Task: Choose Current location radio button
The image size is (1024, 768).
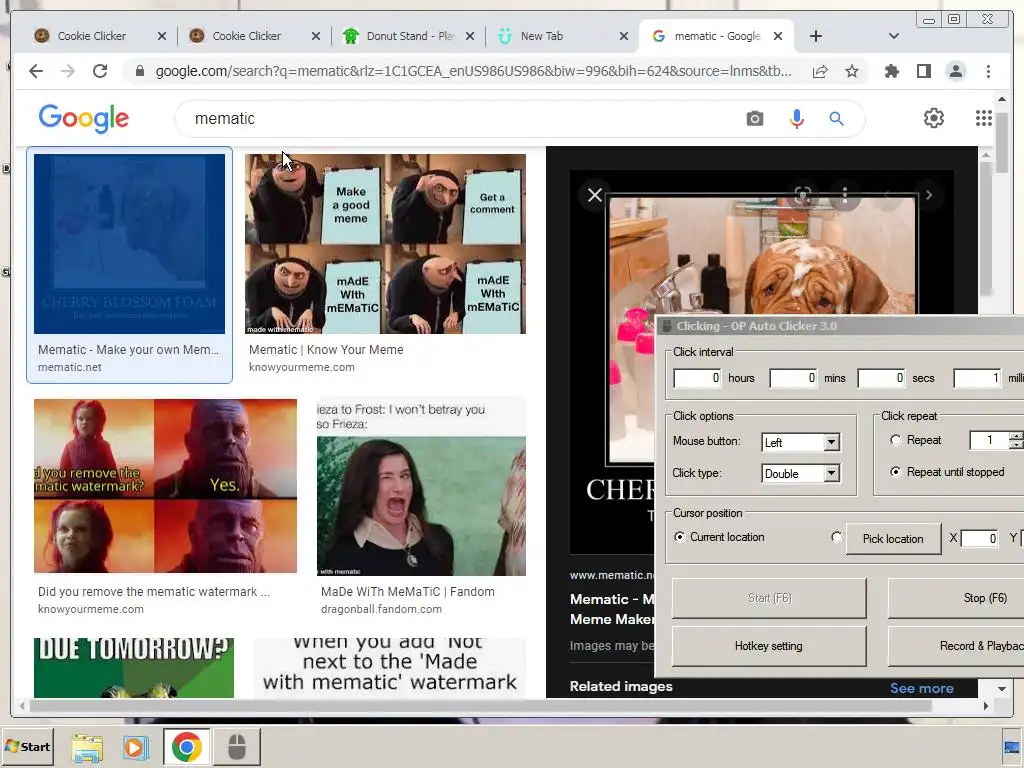Action: tap(680, 537)
